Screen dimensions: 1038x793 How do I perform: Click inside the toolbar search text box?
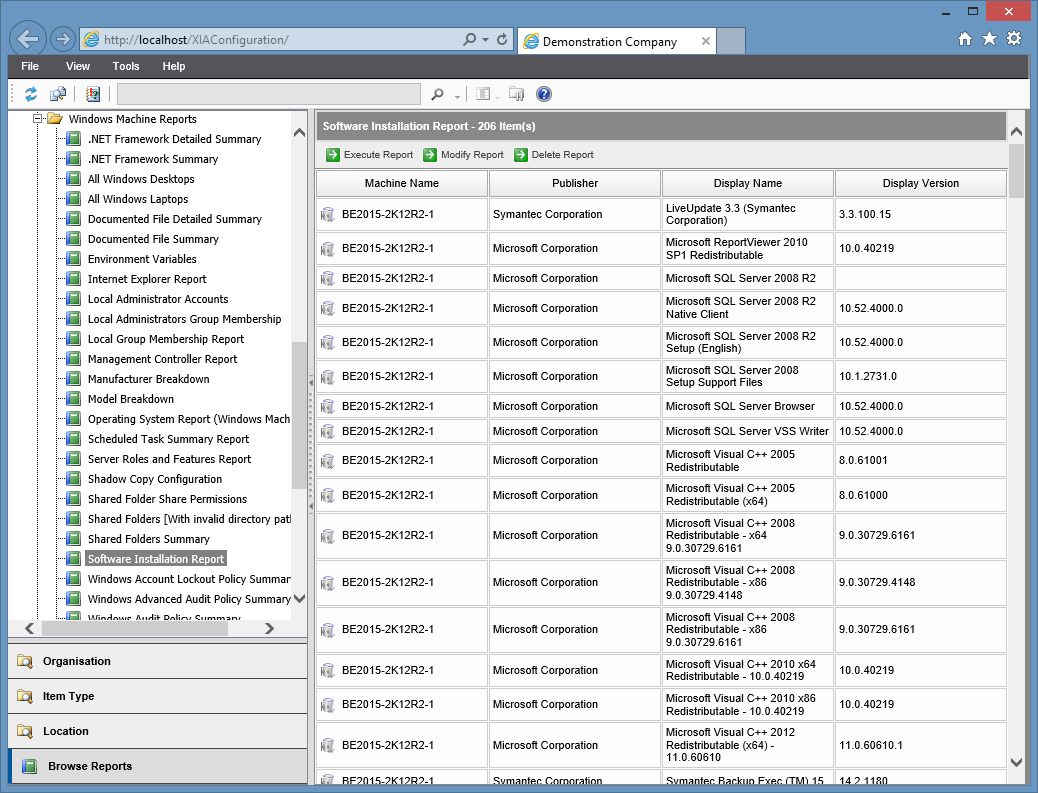pos(269,94)
